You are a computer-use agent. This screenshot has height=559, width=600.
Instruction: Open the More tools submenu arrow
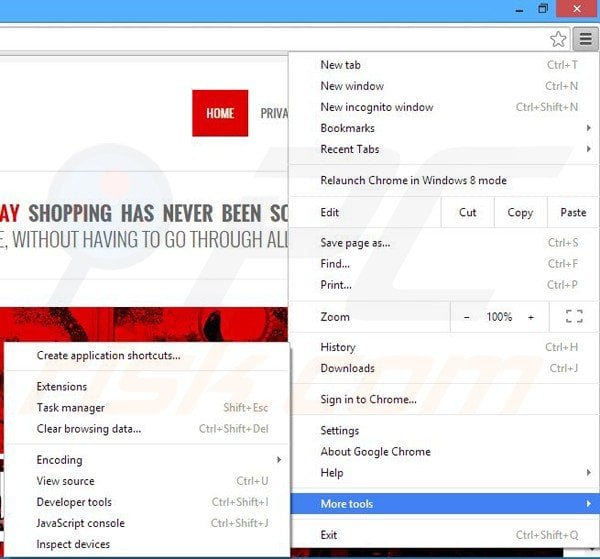pyautogui.click(x=589, y=504)
